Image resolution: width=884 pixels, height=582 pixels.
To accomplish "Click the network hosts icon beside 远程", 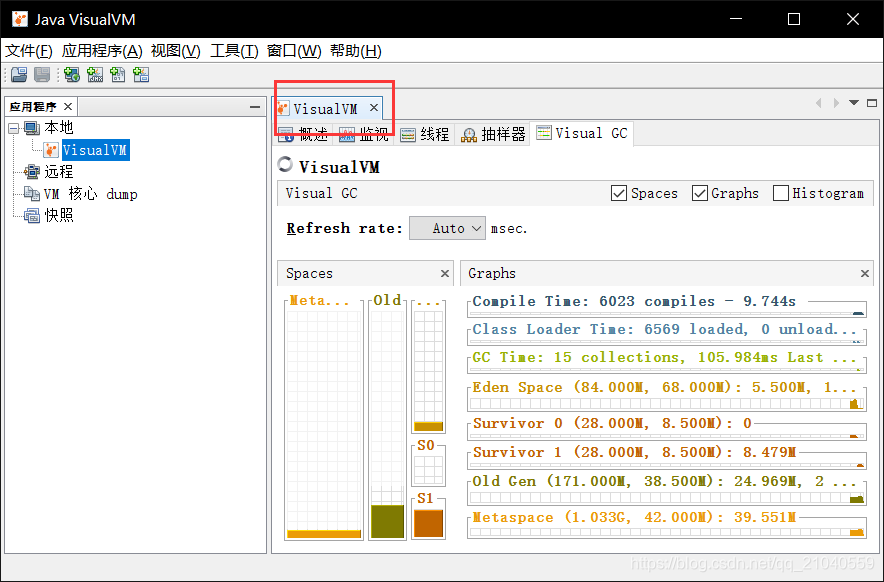I will (32, 171).
